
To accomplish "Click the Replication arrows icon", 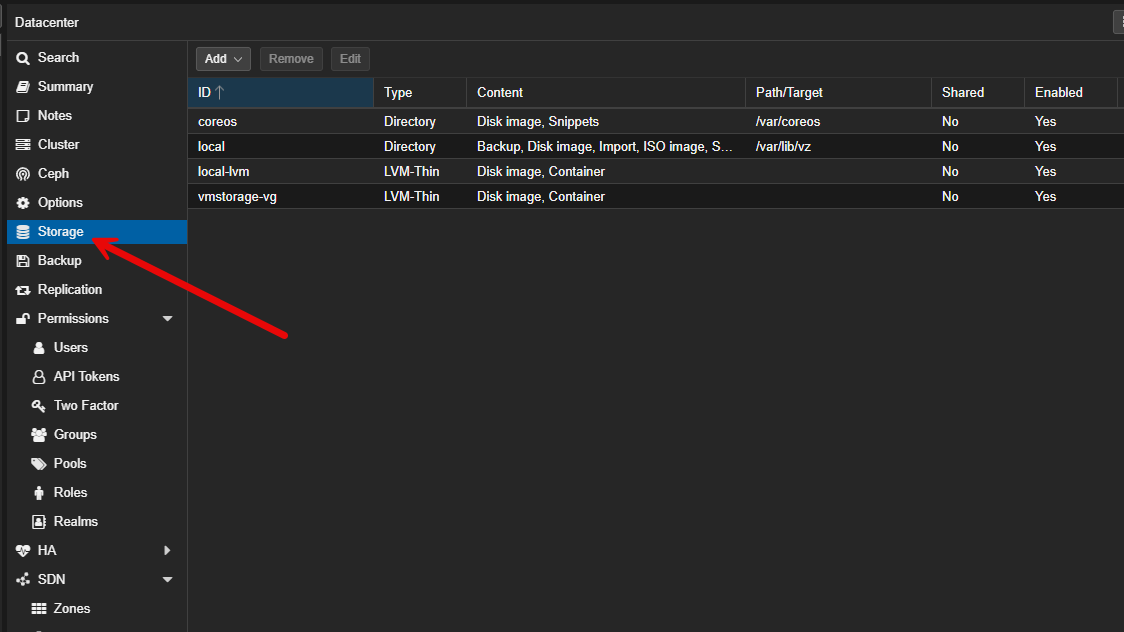I will tap(22, 289).
